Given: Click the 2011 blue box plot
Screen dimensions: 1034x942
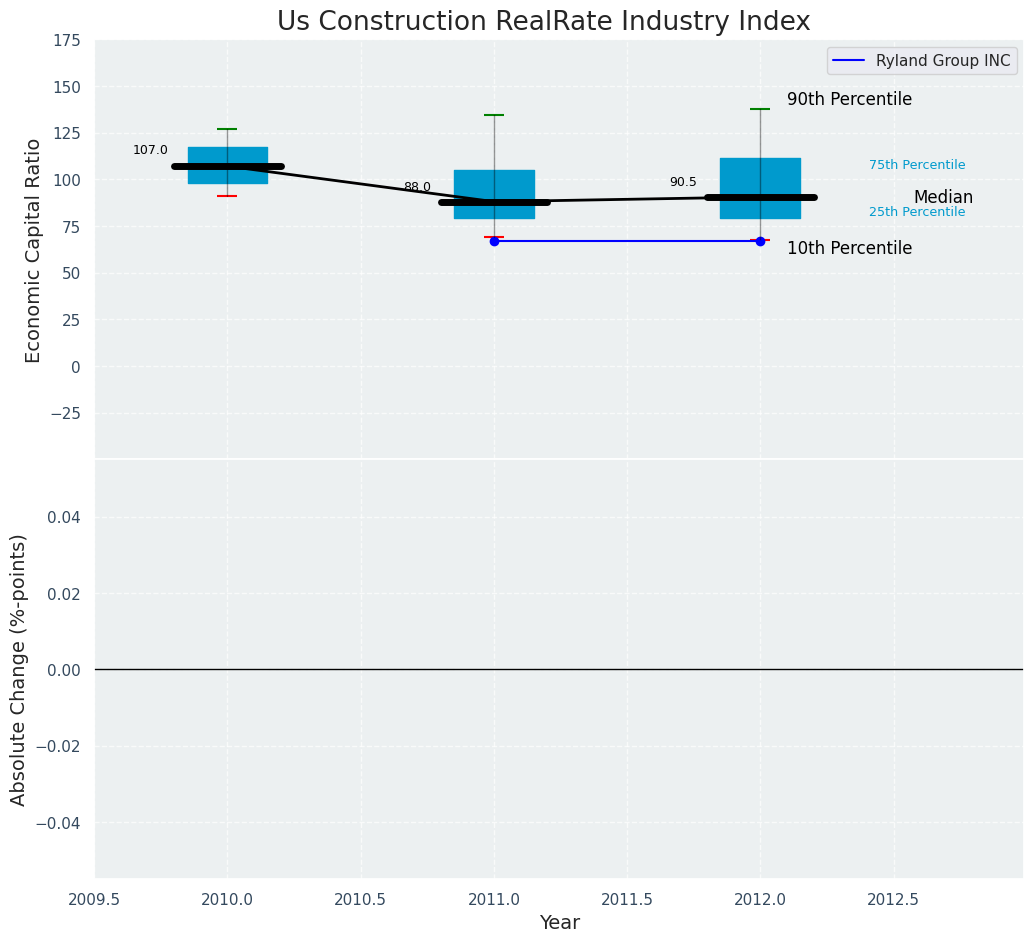Looking at the screenshot, I should point(495,195).
